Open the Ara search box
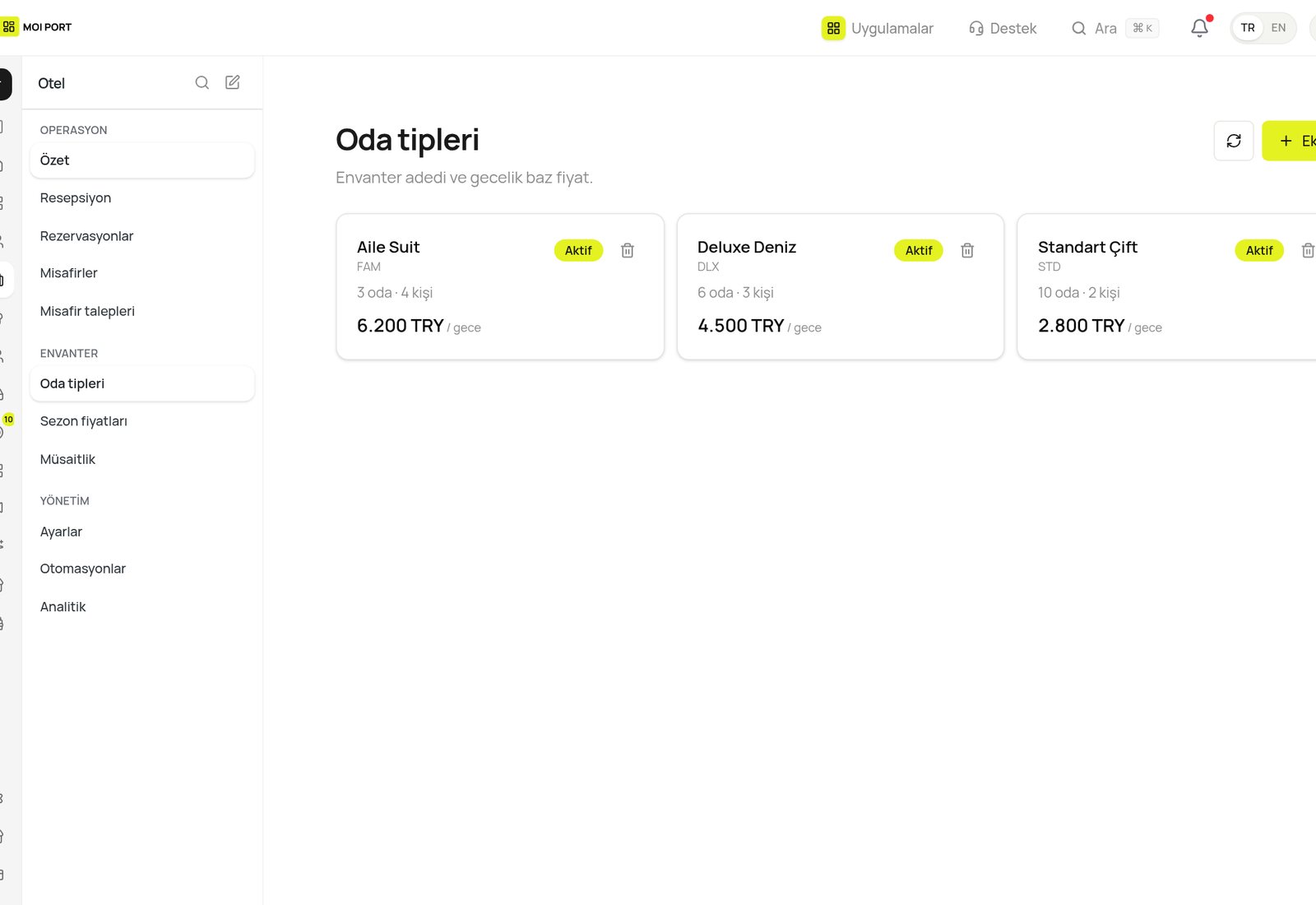This screenshot has width=1316, height=905. pyautogui.click(x=1114, y=28)
